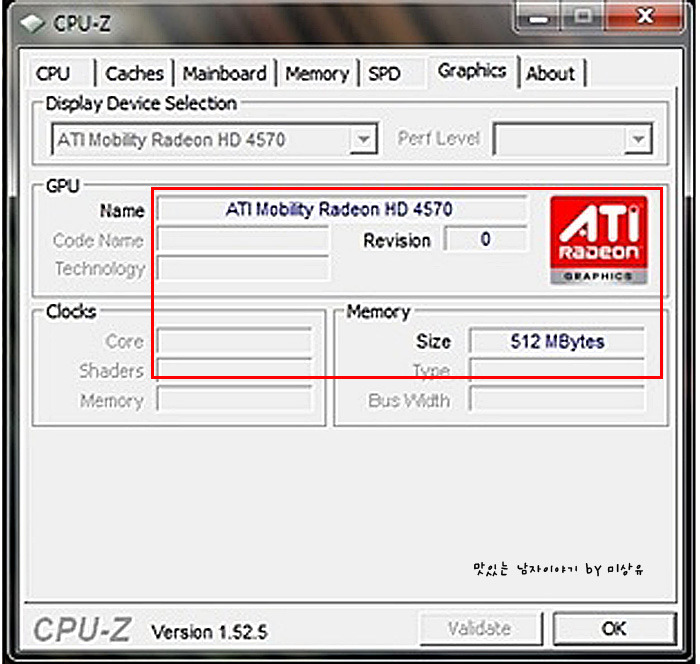Click the Bus Width label
The height and width of the screenshot is (664, 700).
408,401
